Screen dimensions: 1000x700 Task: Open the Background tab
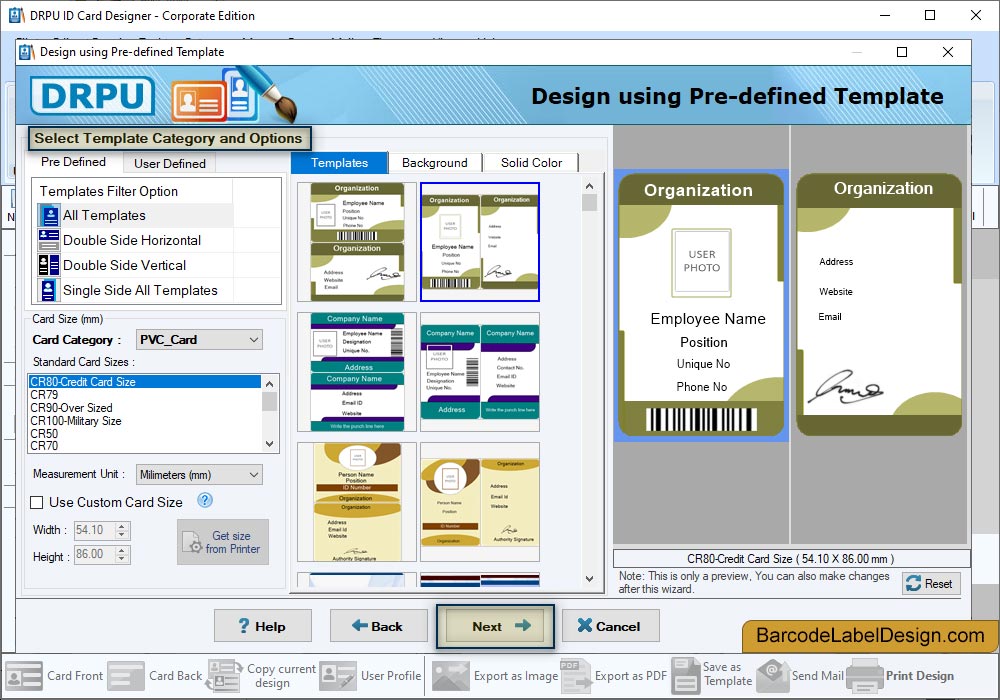(435, 163)
